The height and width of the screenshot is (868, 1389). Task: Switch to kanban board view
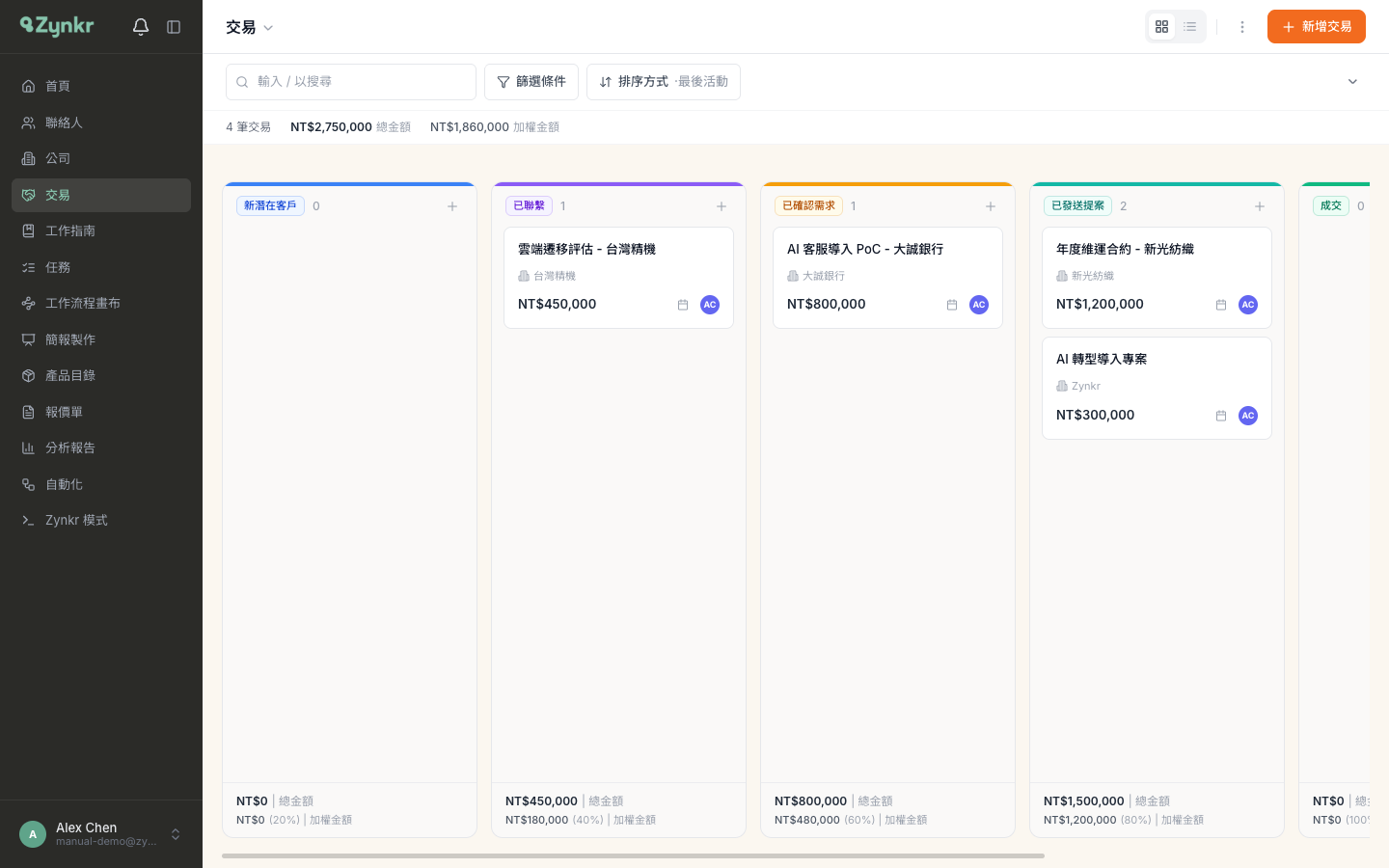point(1162,27)
